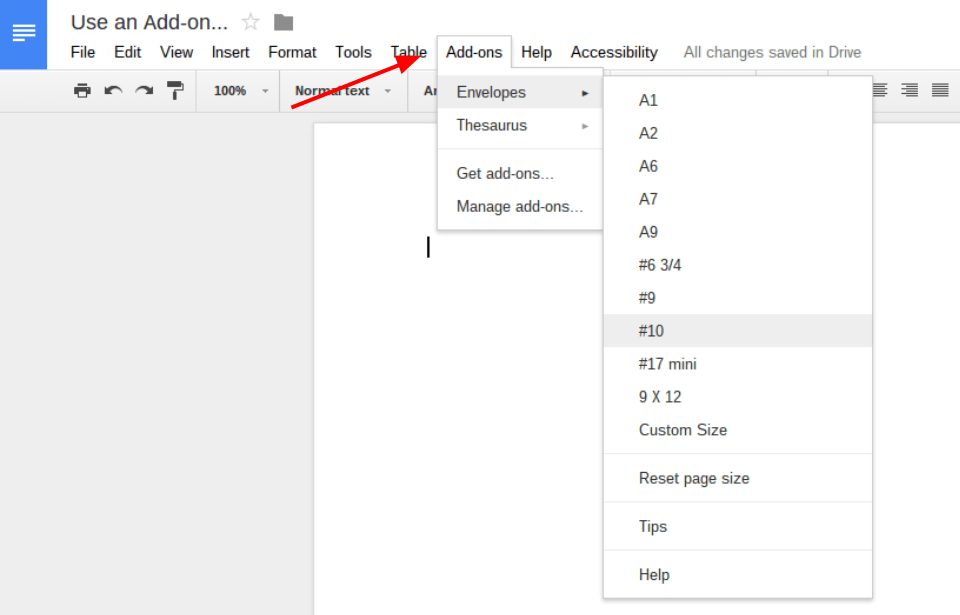
Task: Open Manage add-ons dialog
Action: pyautogui.click(x=520, y=206)
